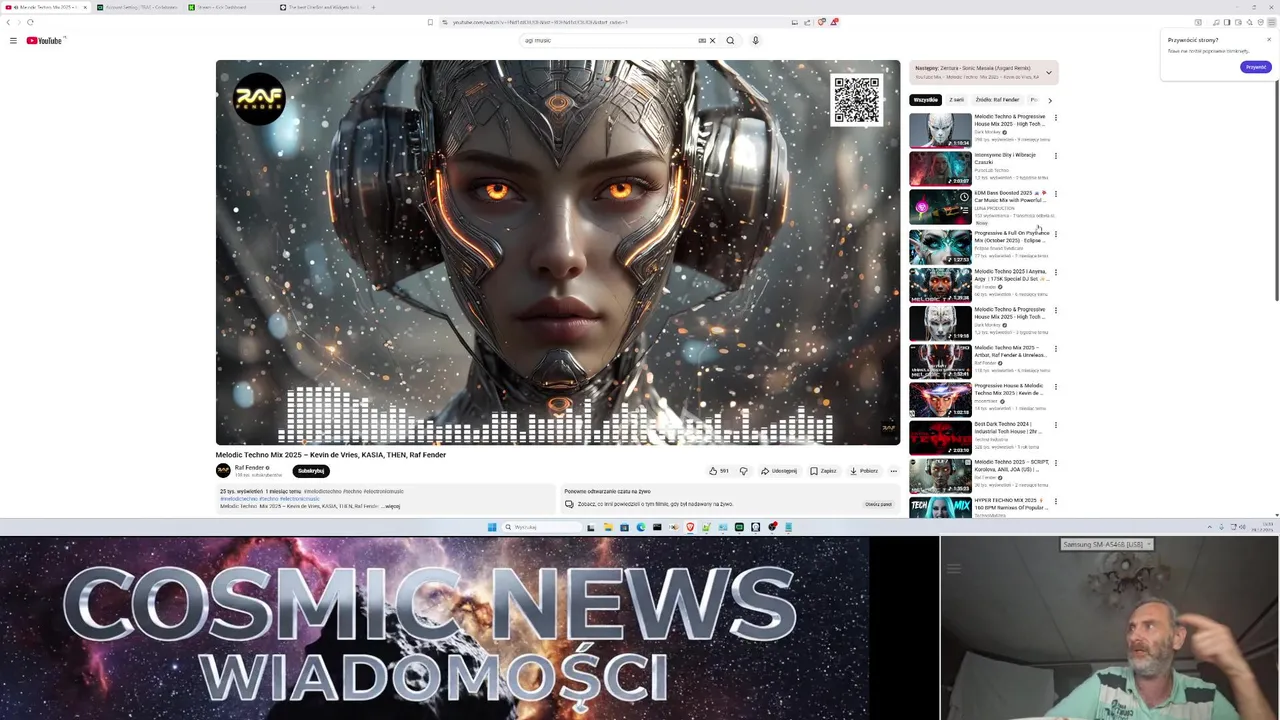Like the video with thumbs up
Screen dimensions: 1280x720
coord(718,471)
